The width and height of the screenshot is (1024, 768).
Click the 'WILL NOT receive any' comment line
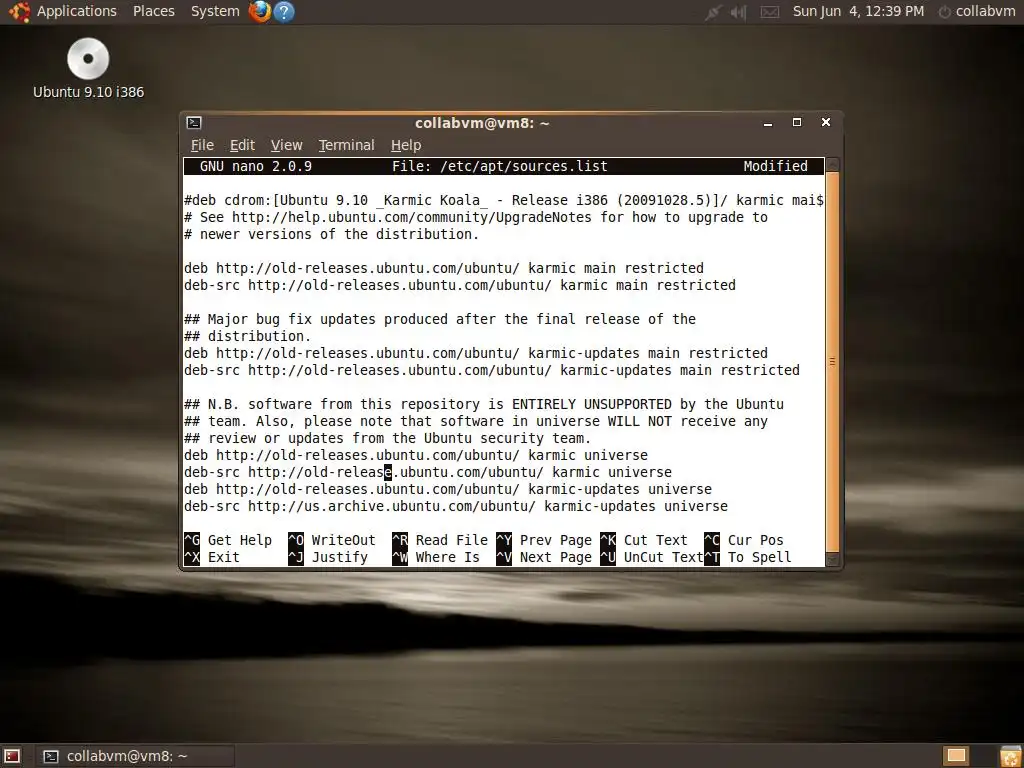coord(475,421)
